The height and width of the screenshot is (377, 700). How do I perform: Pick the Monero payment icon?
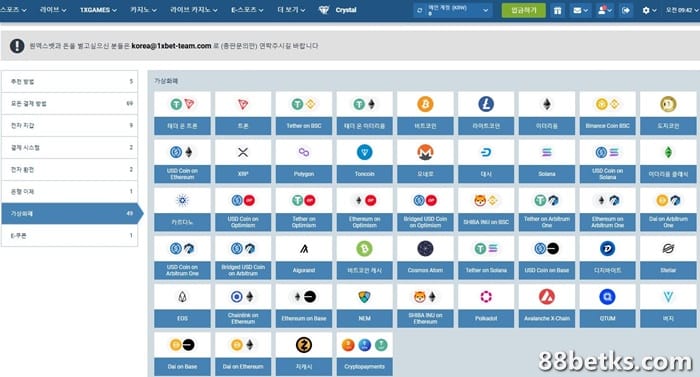[x=425, y=153]
